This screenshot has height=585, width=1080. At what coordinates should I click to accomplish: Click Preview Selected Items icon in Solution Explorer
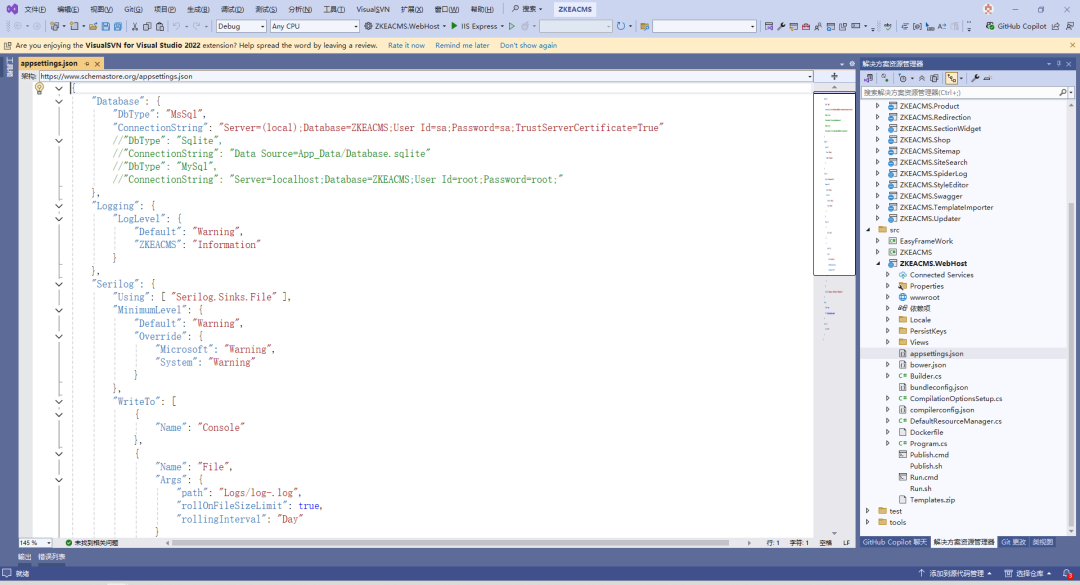pos(987,79)
